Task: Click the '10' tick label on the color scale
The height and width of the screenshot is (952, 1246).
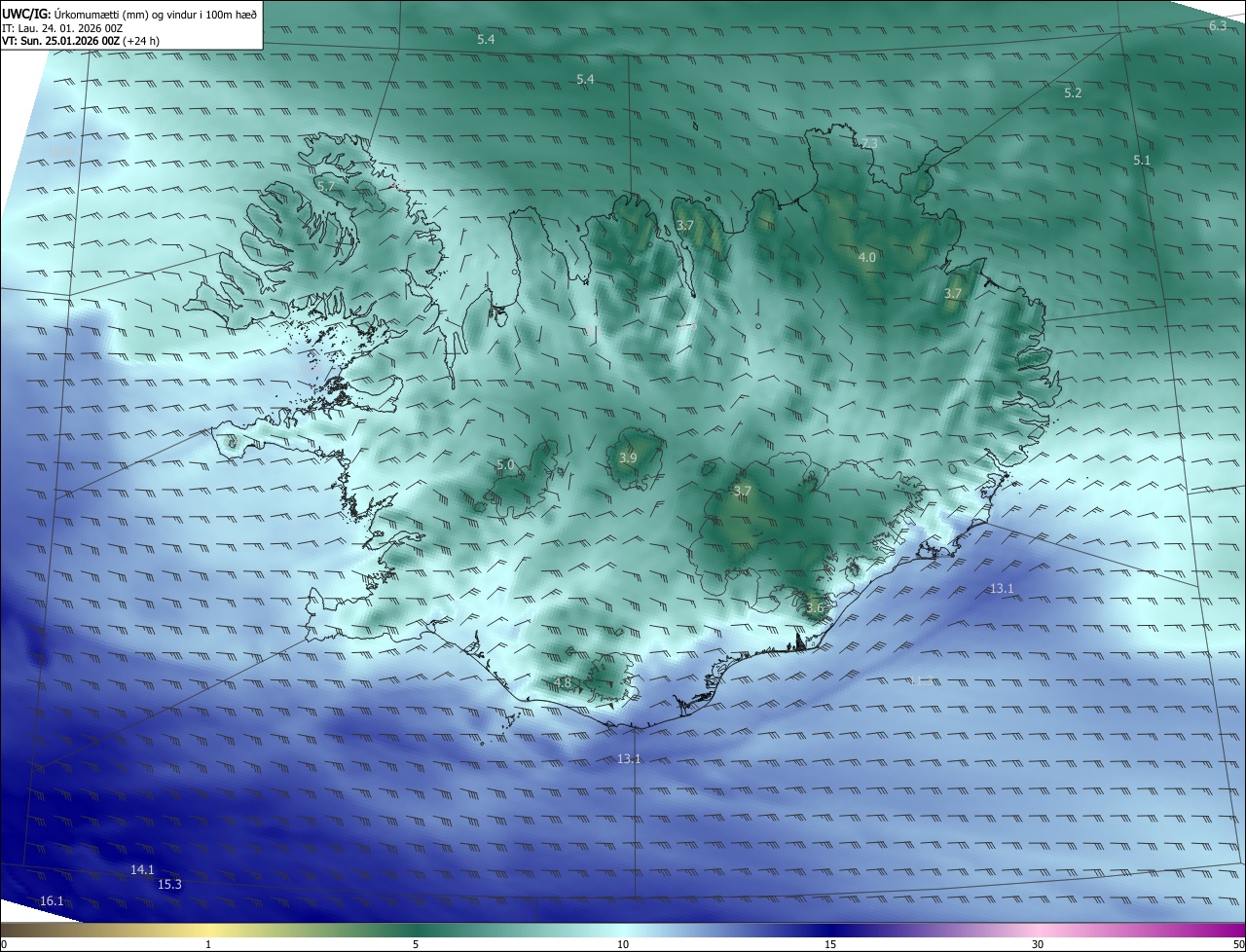Action: pyautogui.click(x=623, y=944)
